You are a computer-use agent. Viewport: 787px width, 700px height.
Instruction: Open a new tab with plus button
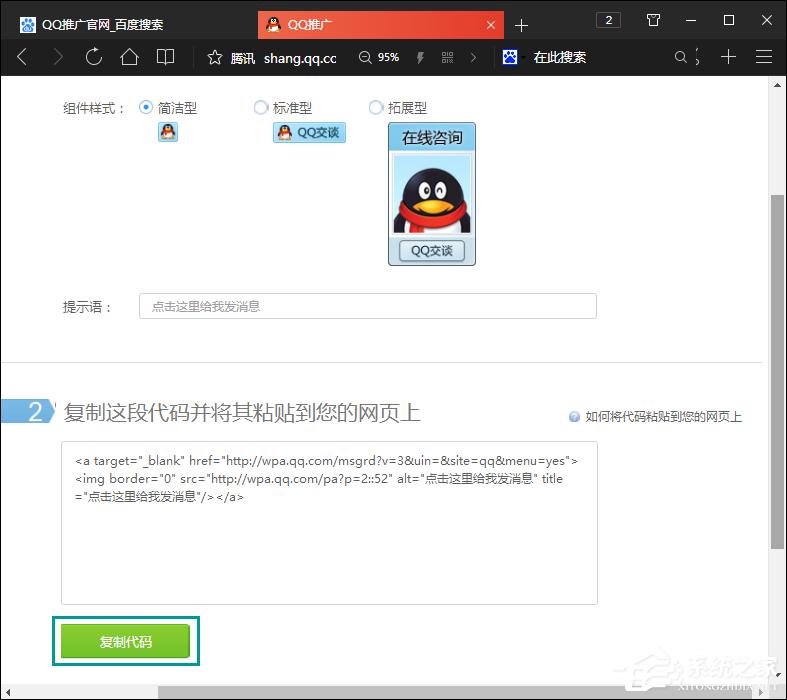tap(521, 25)
